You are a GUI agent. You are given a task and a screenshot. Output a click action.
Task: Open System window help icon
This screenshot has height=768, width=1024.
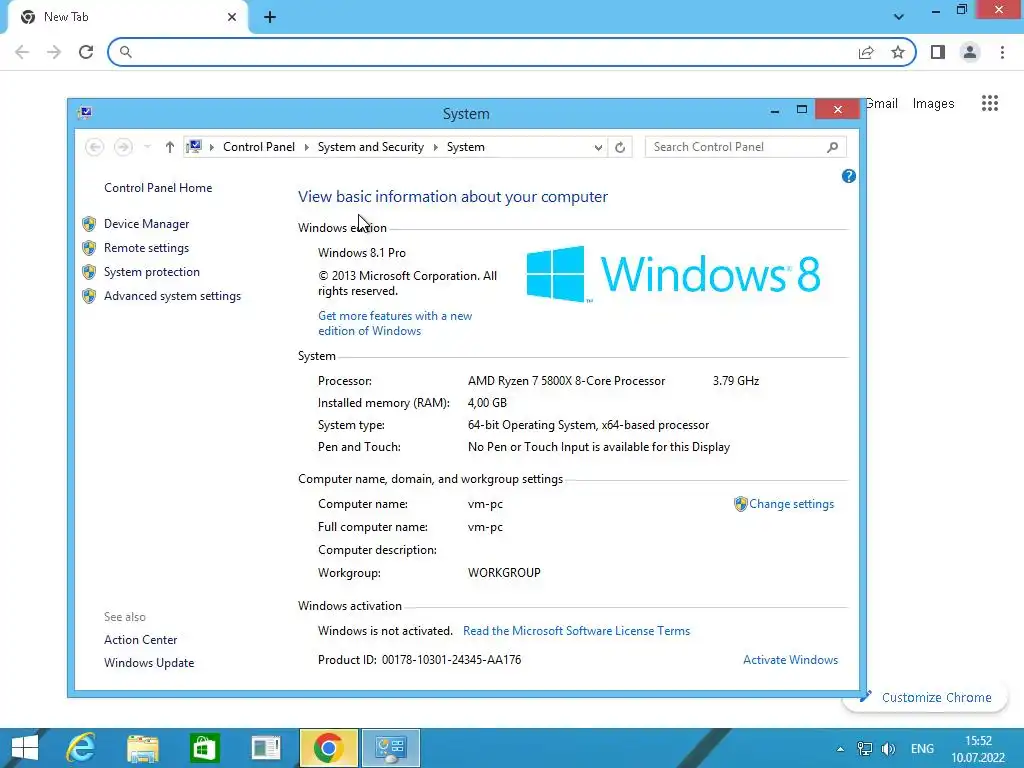point(848,176)
